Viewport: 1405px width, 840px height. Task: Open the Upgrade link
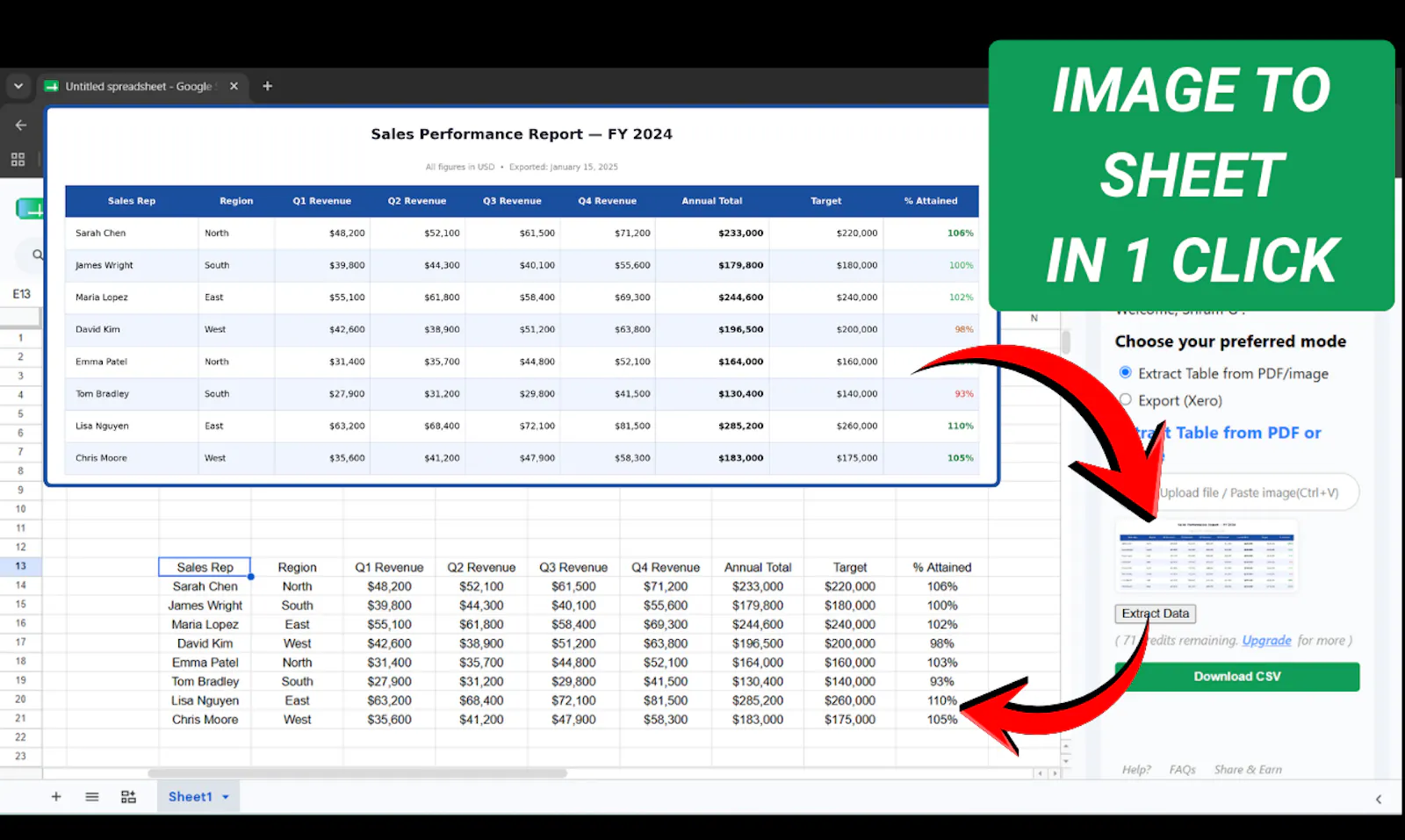1266,641
